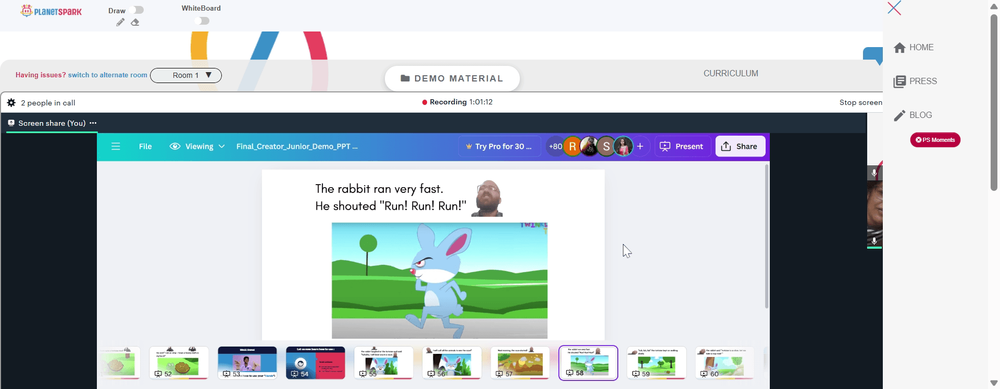Click switch to alternate room link
Screen dimensions: 1000x389
[108, 75]
